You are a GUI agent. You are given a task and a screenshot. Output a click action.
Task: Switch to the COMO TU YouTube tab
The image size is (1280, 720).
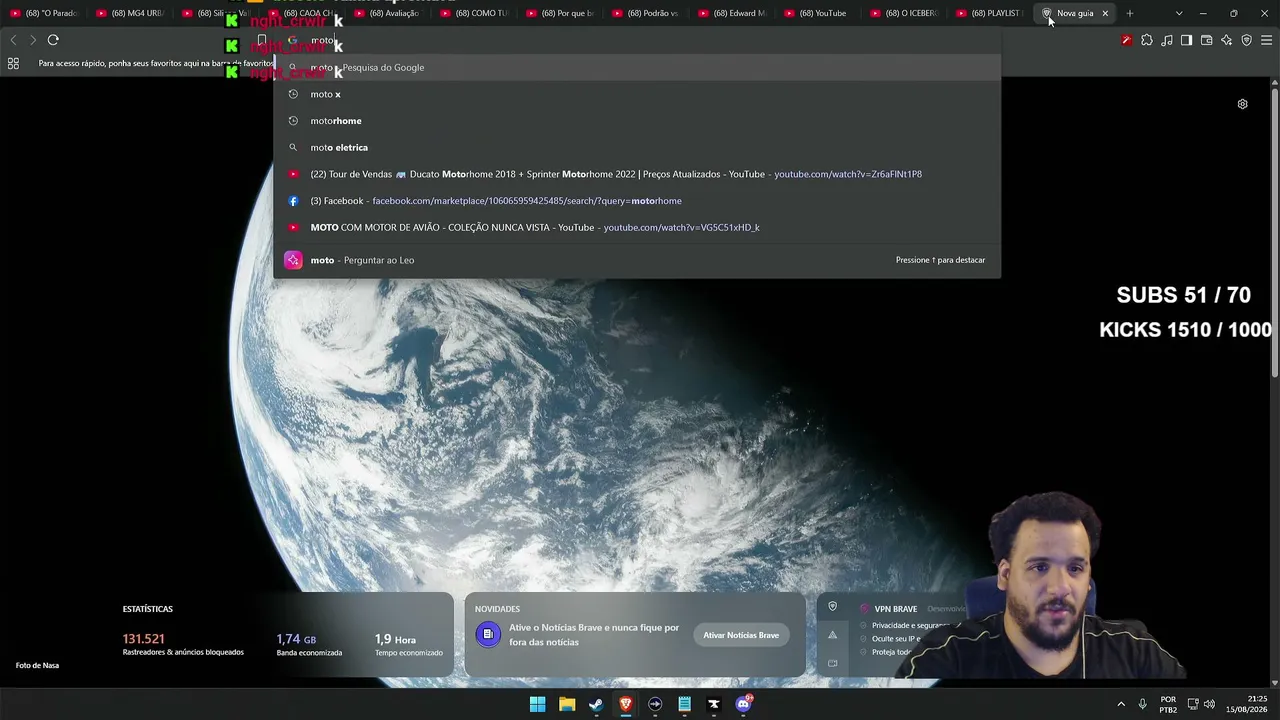click(474, 13)
